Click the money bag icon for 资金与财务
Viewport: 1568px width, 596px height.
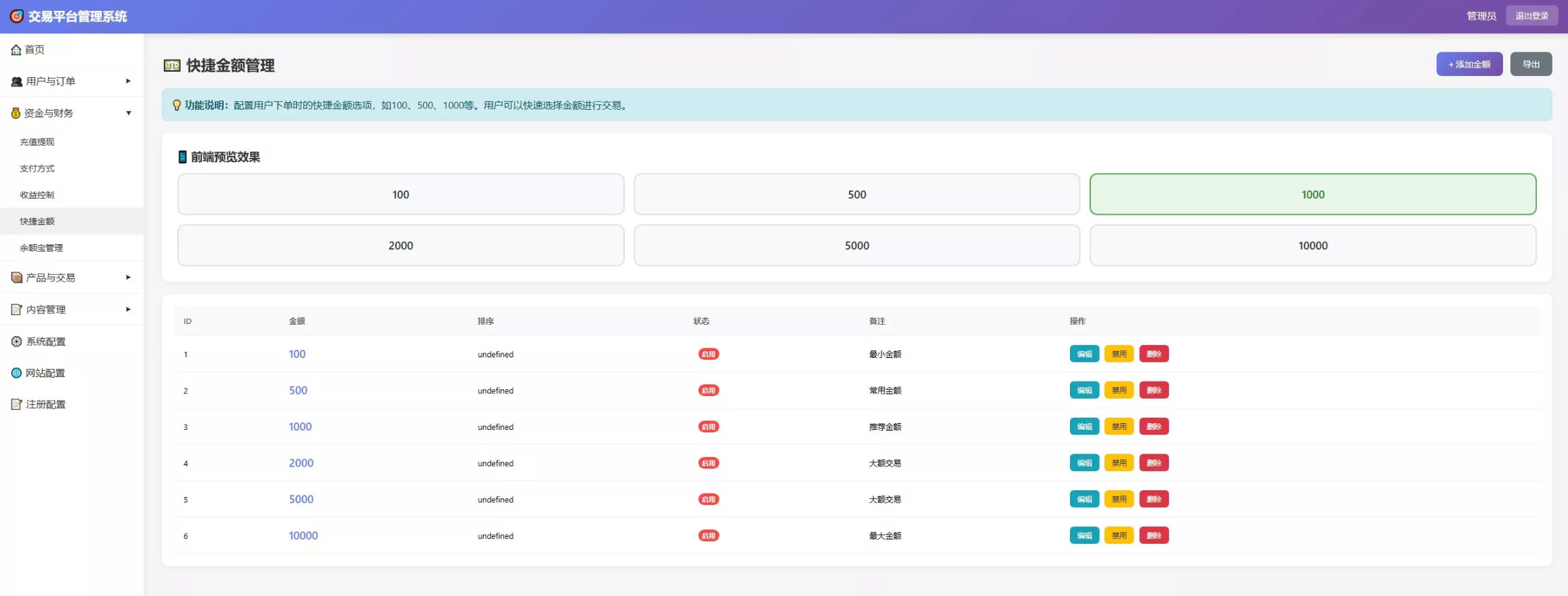16,113
